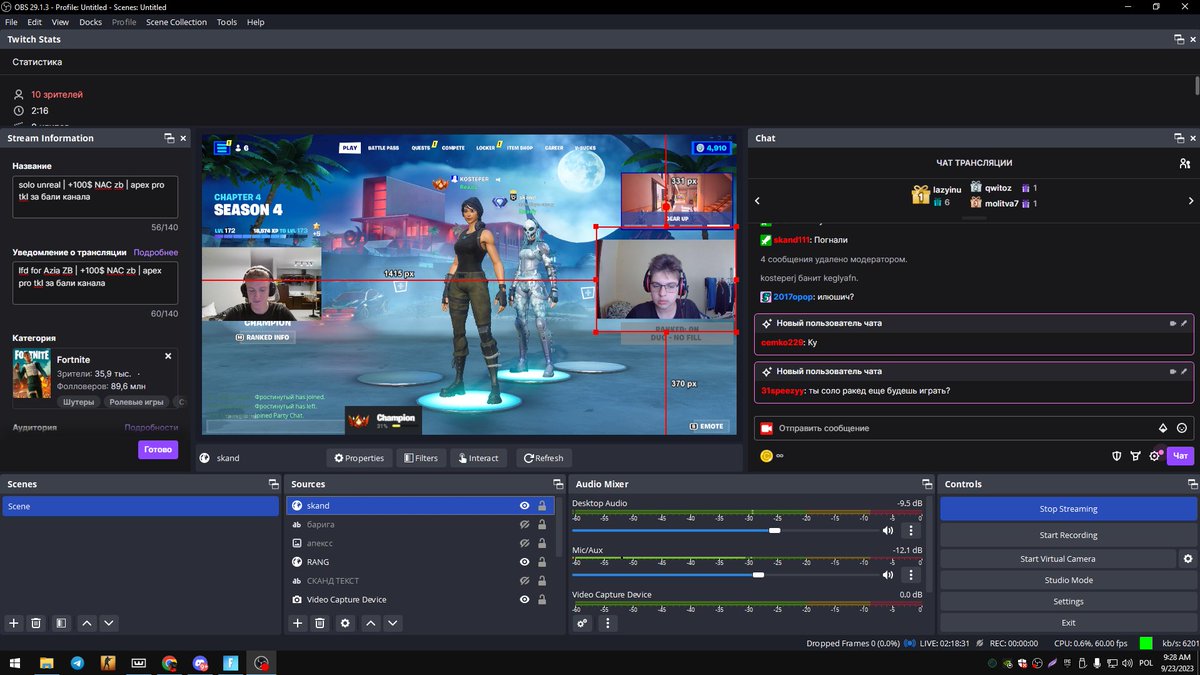Delete selected source using the trash icon
The width and height of the screenshot is (1200, 675).
(x=320, y=623)
